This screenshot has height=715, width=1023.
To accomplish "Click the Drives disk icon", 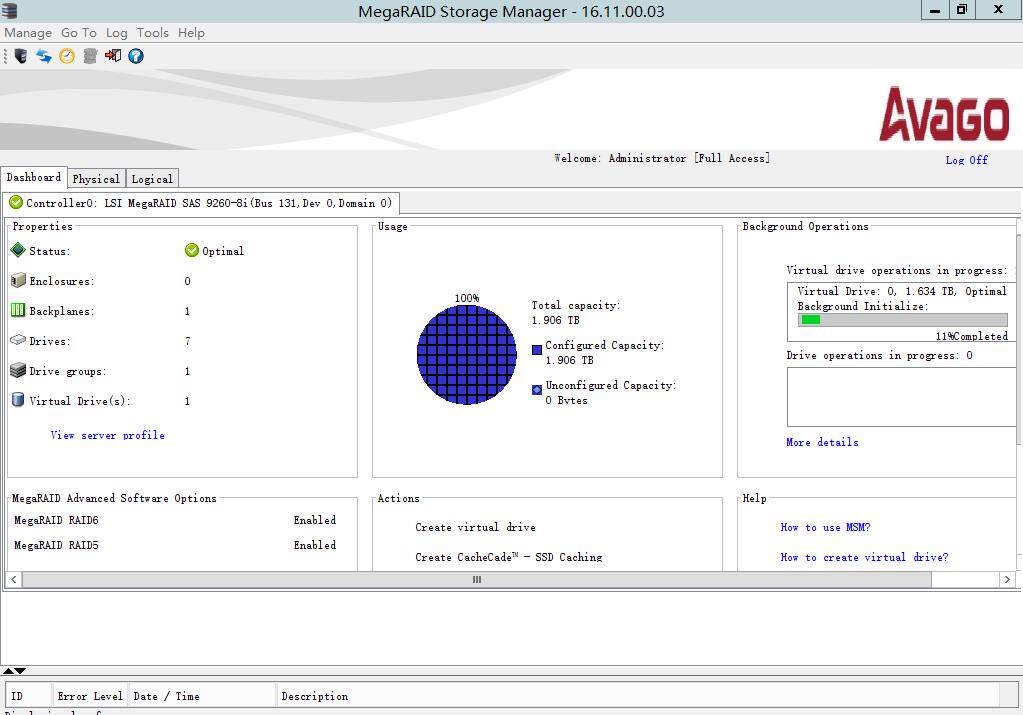I will (18, 340).
